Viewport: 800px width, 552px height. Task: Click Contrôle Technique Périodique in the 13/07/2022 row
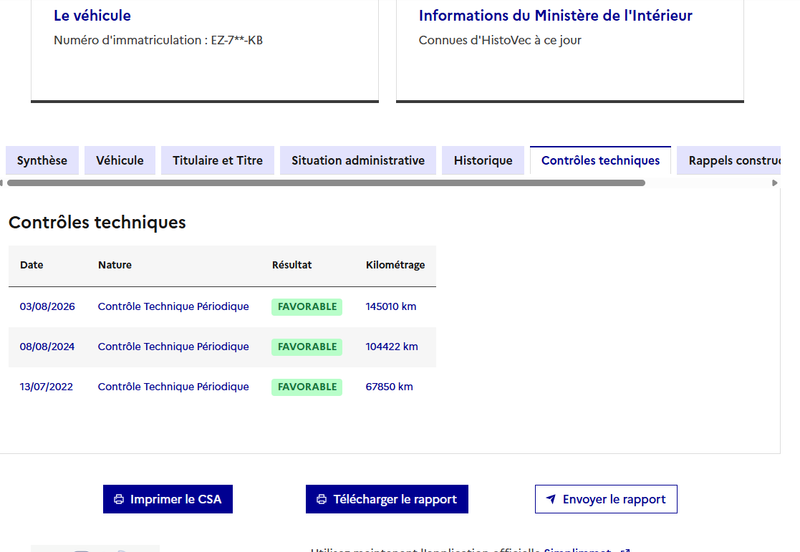click(173, 387)
